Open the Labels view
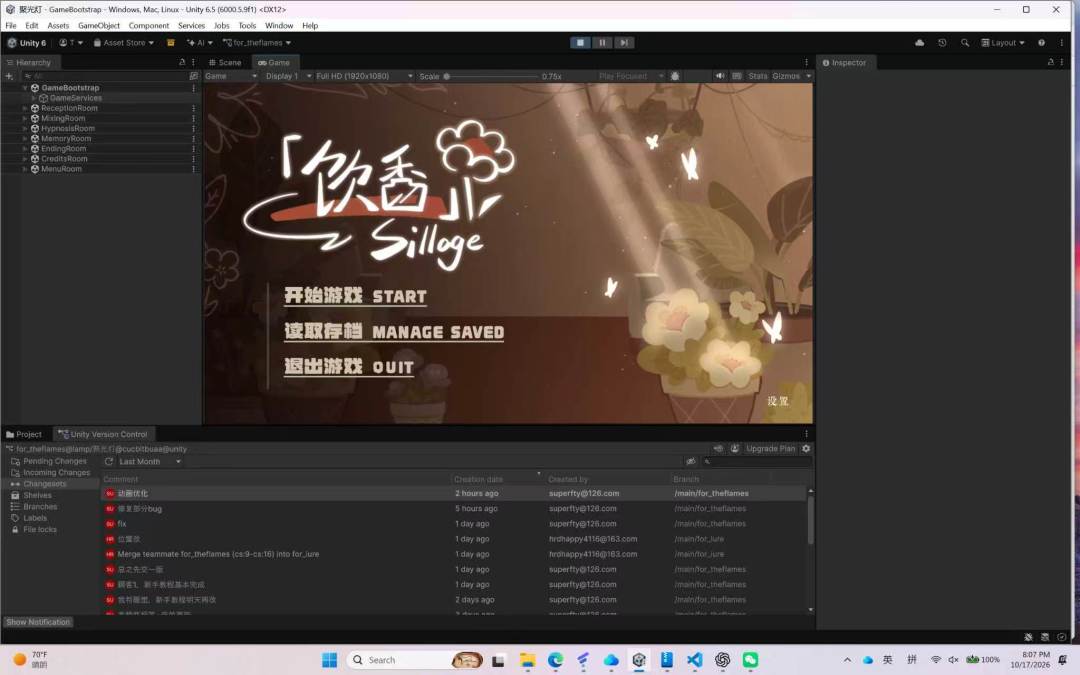The image size is (1080, 675). click(x=29, y=518)
